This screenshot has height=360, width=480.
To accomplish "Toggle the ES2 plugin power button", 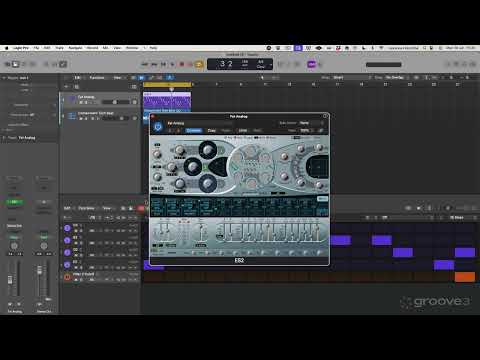I will point(158,126).
